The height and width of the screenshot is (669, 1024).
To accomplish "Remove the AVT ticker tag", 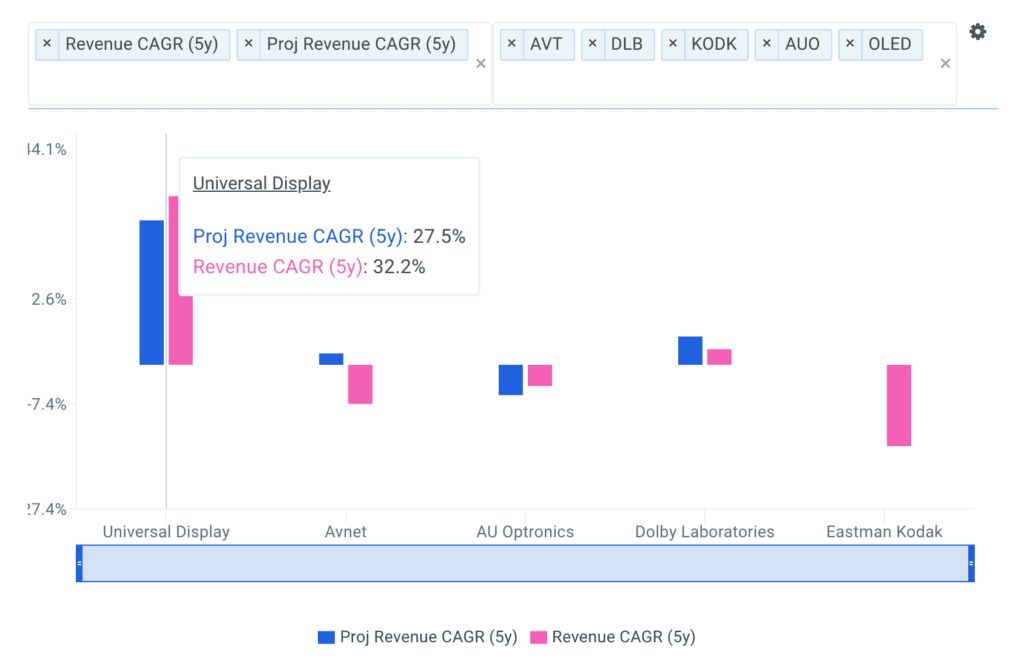I will point(512,44).
